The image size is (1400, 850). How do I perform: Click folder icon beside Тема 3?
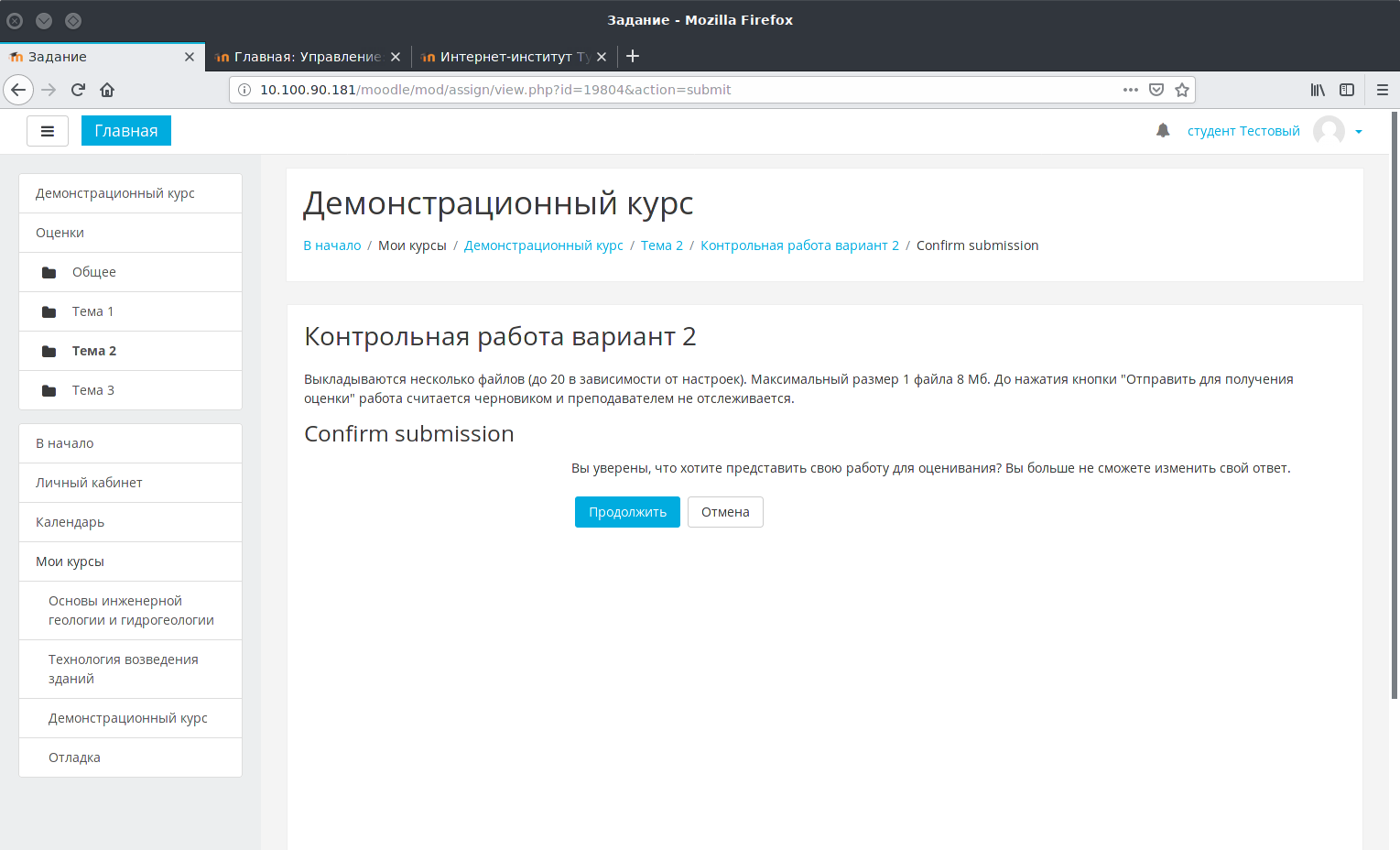[49, 390]
